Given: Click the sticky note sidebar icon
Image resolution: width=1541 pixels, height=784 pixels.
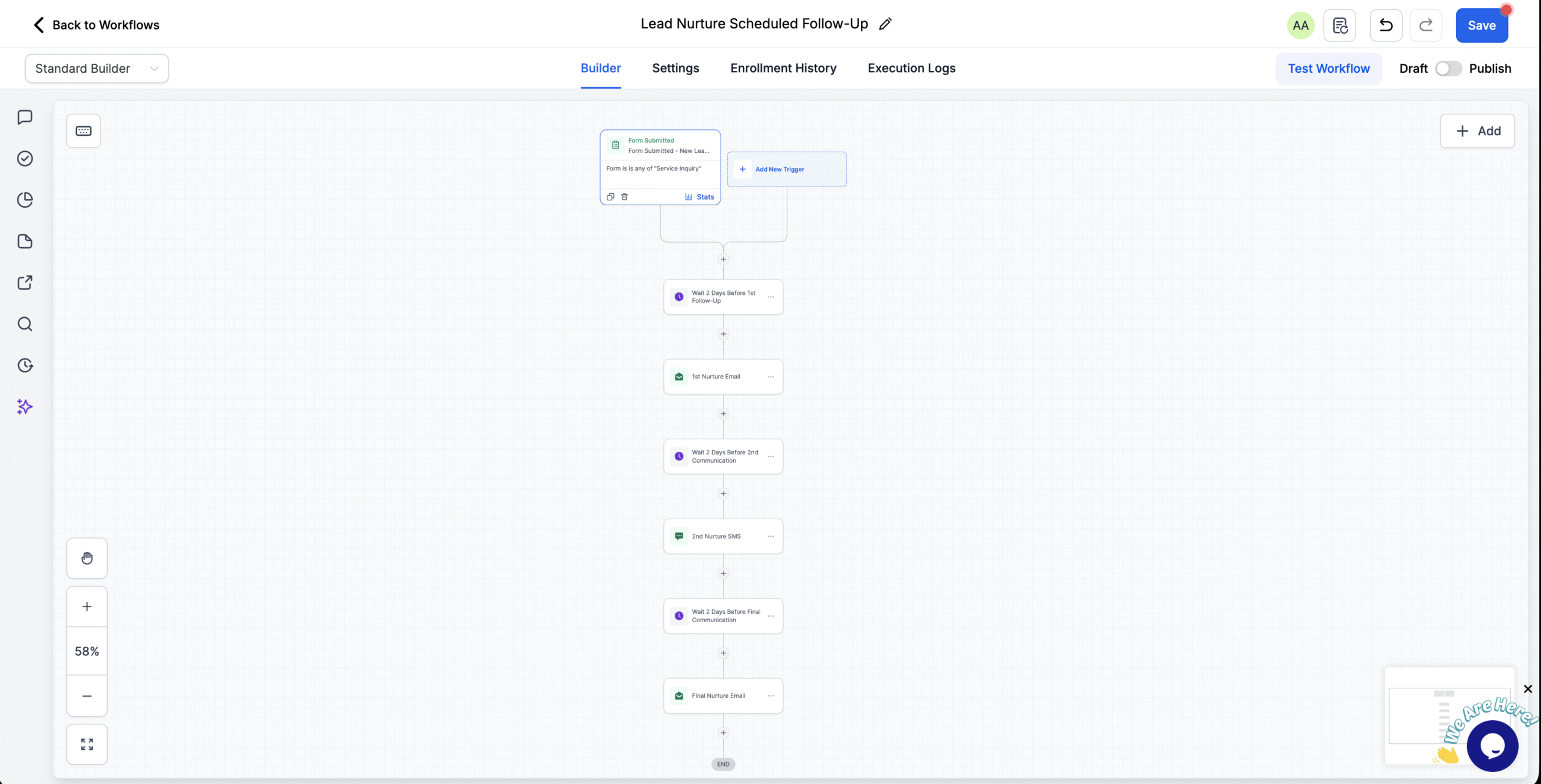Looking at the screenshot, I should 25,241.
